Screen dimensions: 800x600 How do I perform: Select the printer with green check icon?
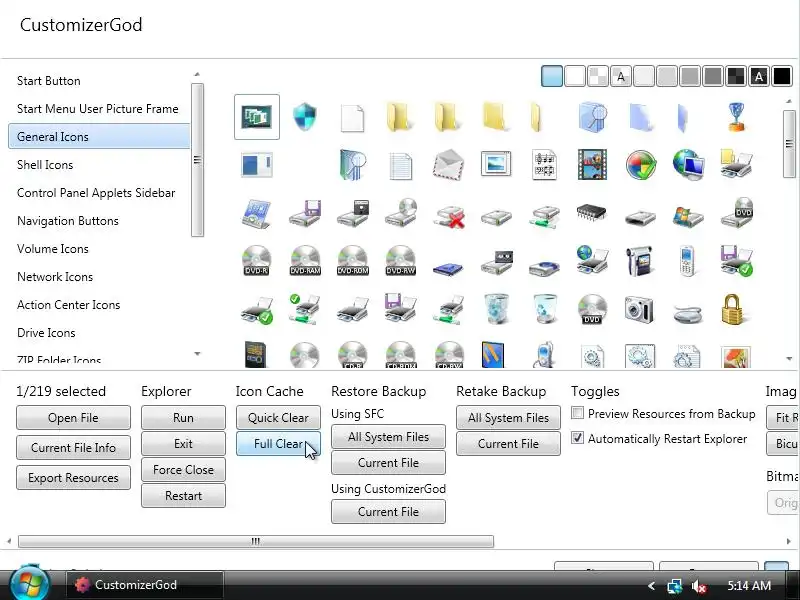(257, 311)
